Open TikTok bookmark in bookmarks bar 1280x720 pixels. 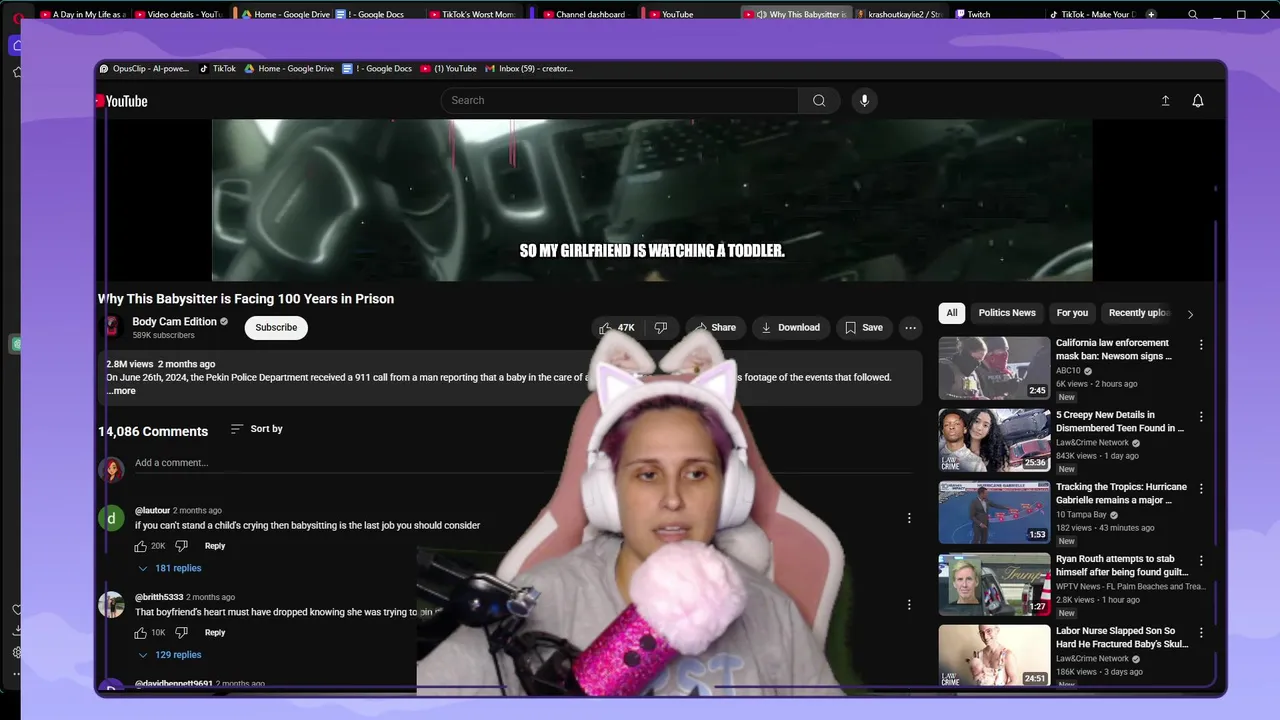(218, 69)
